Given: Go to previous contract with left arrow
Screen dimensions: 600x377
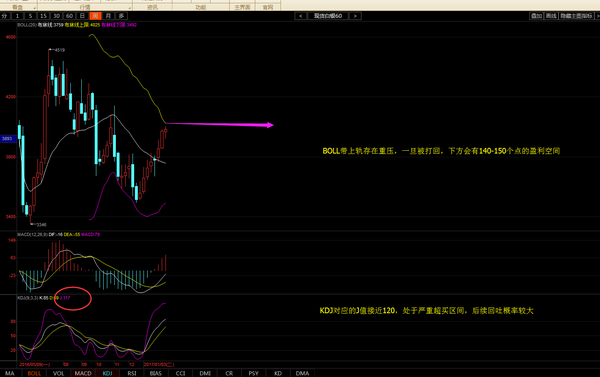Looking at the screenshot, I should tap(301, 16).
